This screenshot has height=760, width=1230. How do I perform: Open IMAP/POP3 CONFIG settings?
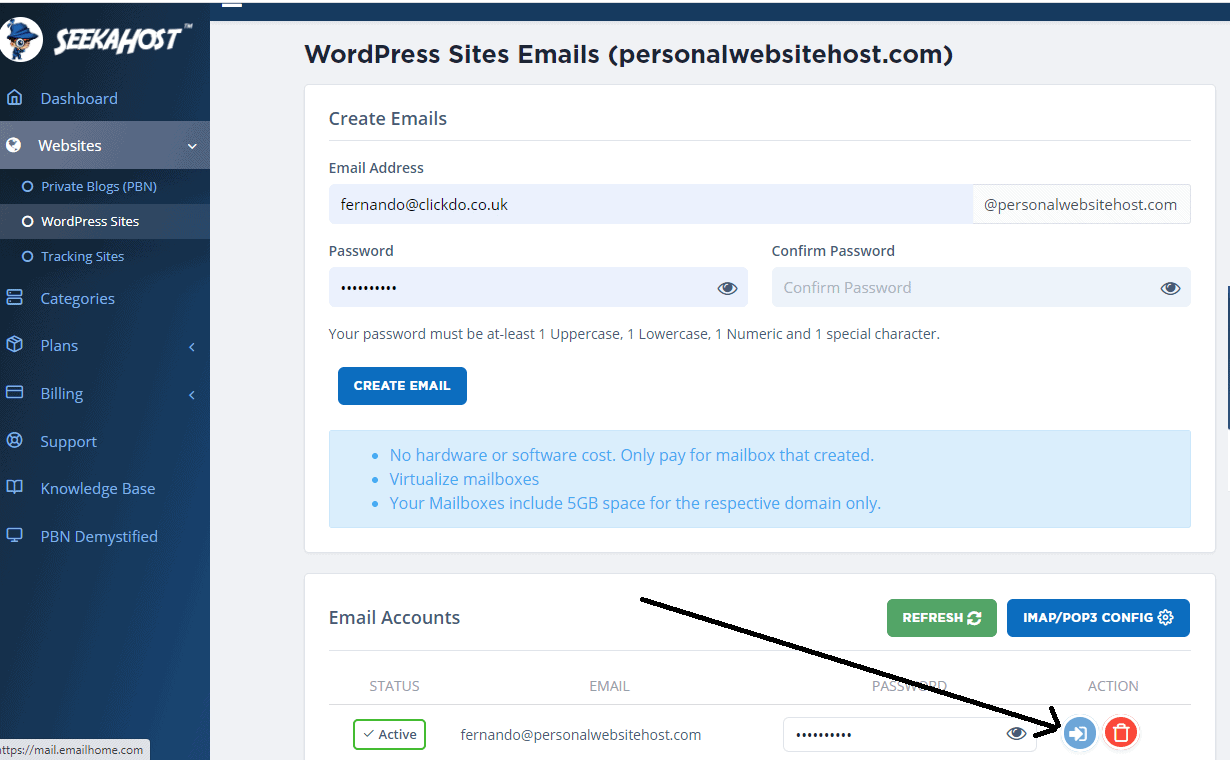click(x=1098, y=618)
